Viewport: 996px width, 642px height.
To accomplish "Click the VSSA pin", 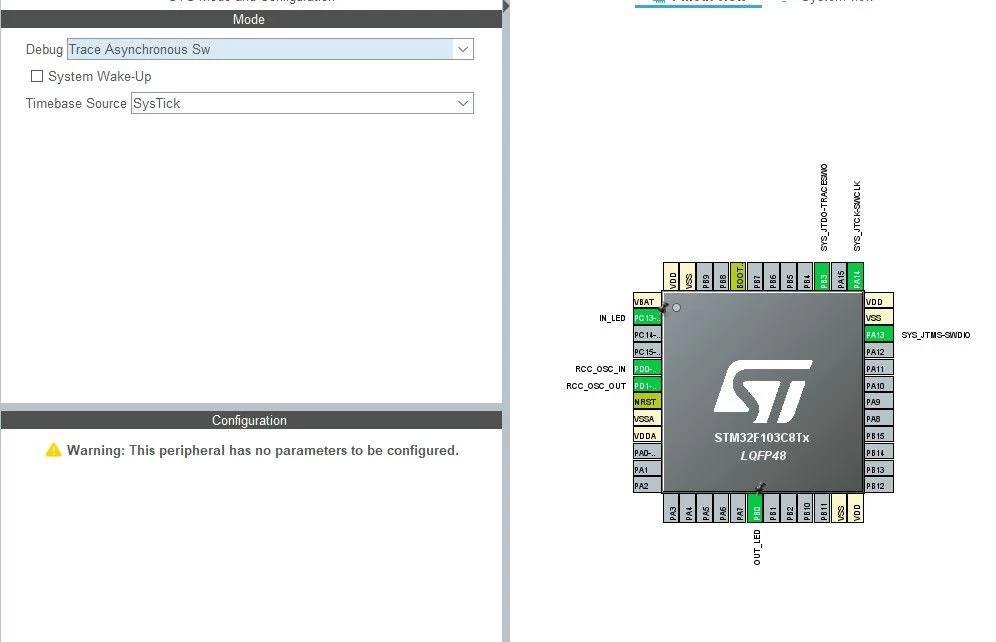I will tap(647, 418).
